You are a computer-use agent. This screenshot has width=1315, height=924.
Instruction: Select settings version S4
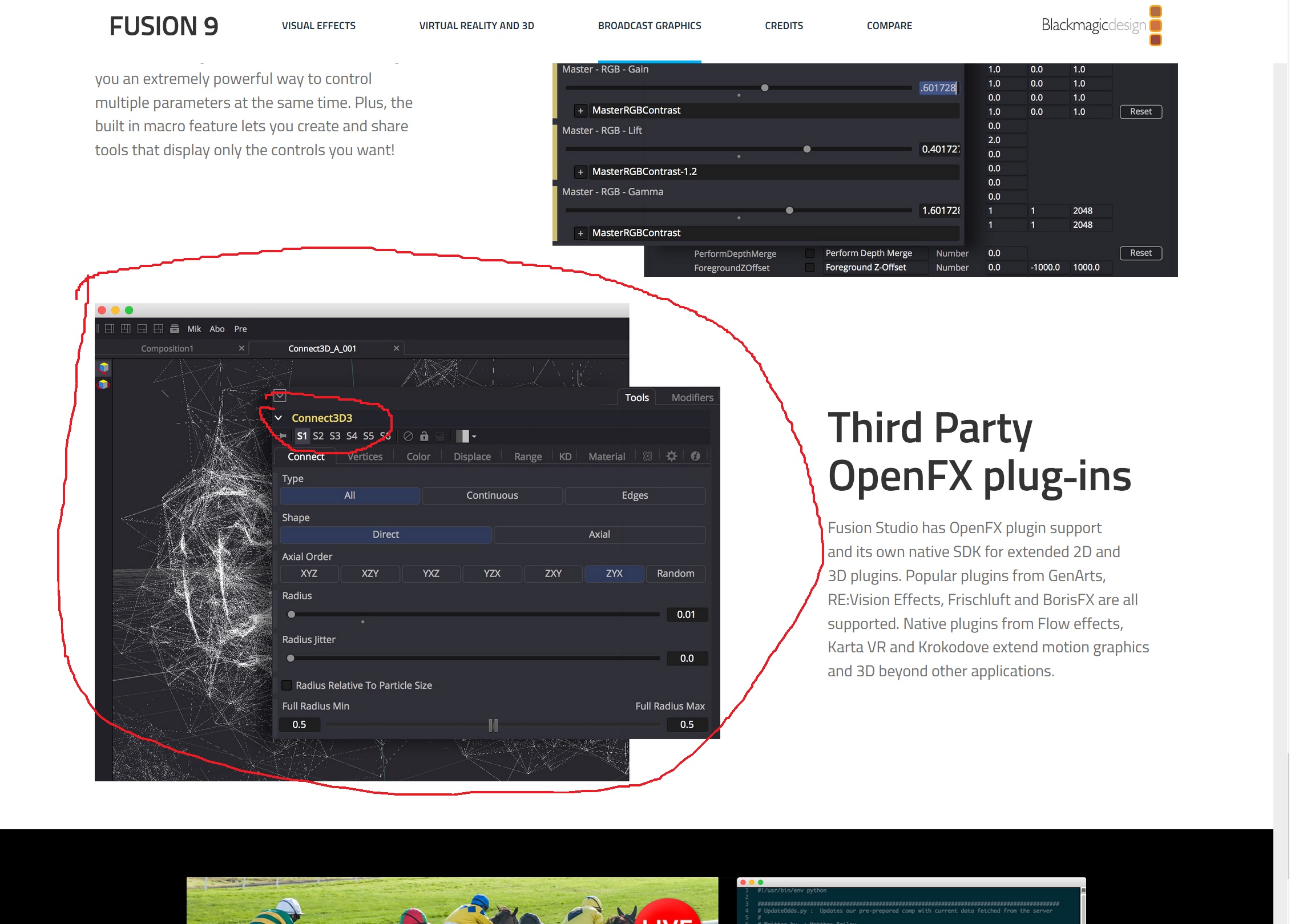pos(352,437)
